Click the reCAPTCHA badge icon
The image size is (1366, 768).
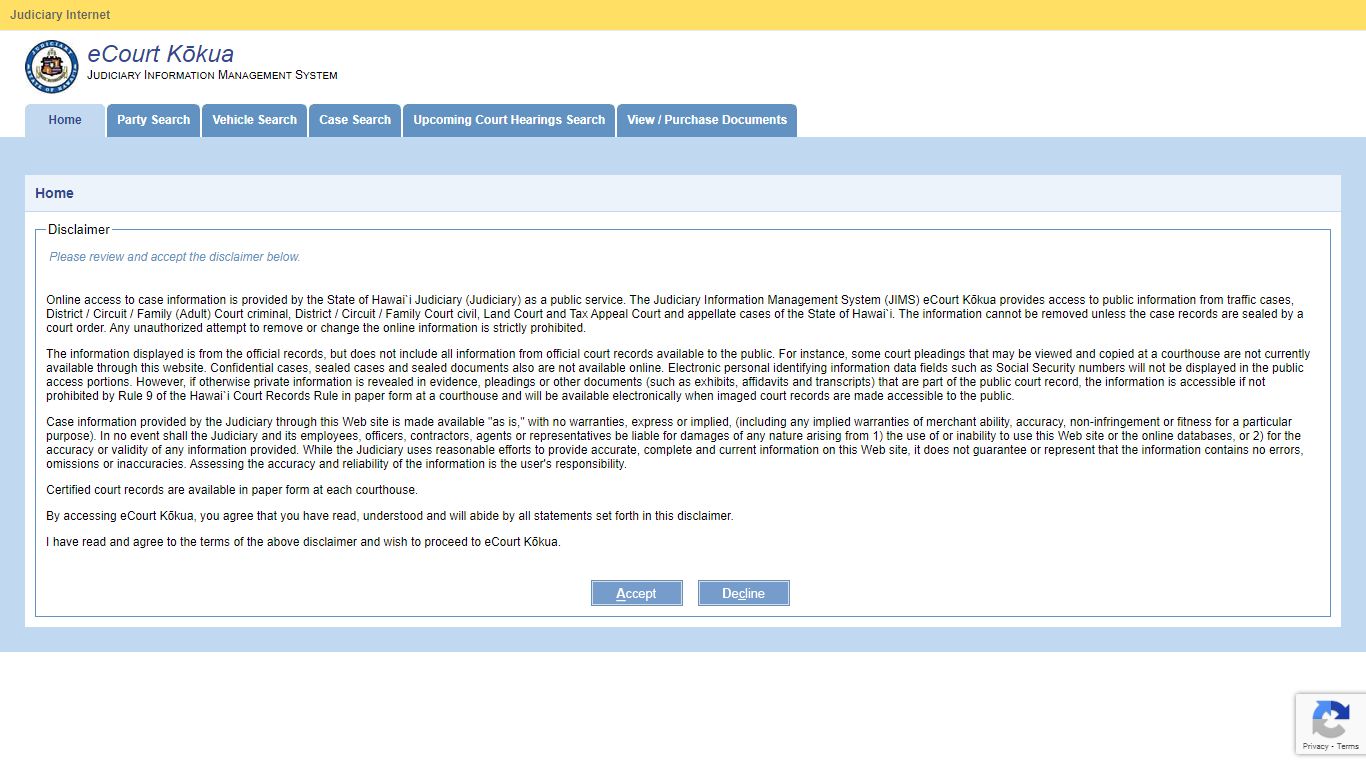pyautogui.click(x=1330, y=718)
